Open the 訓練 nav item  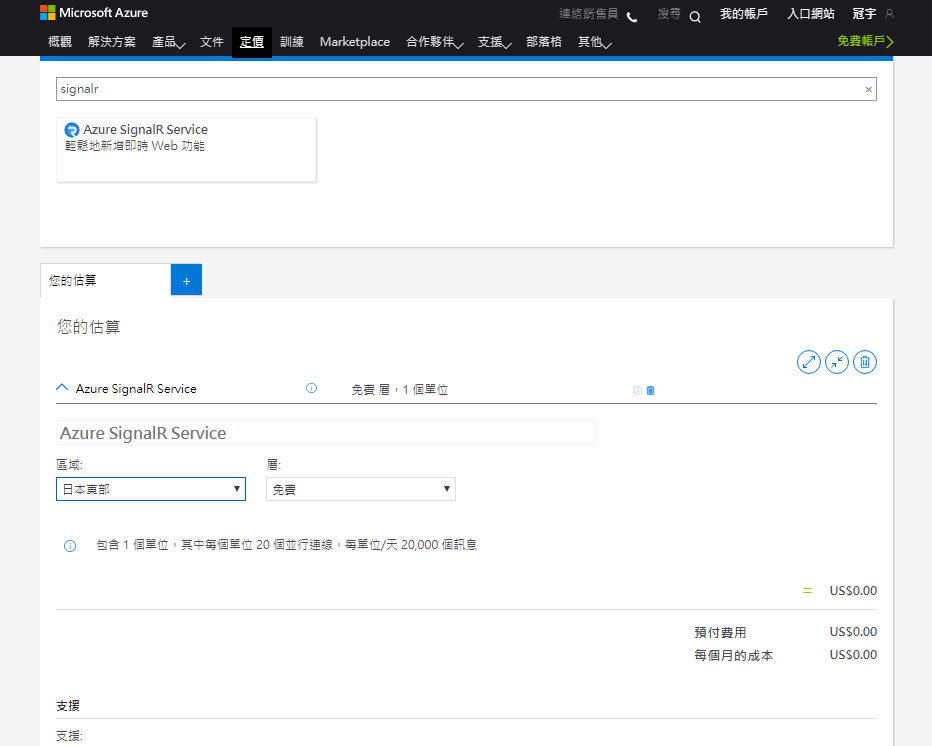(x=292, y=42)
